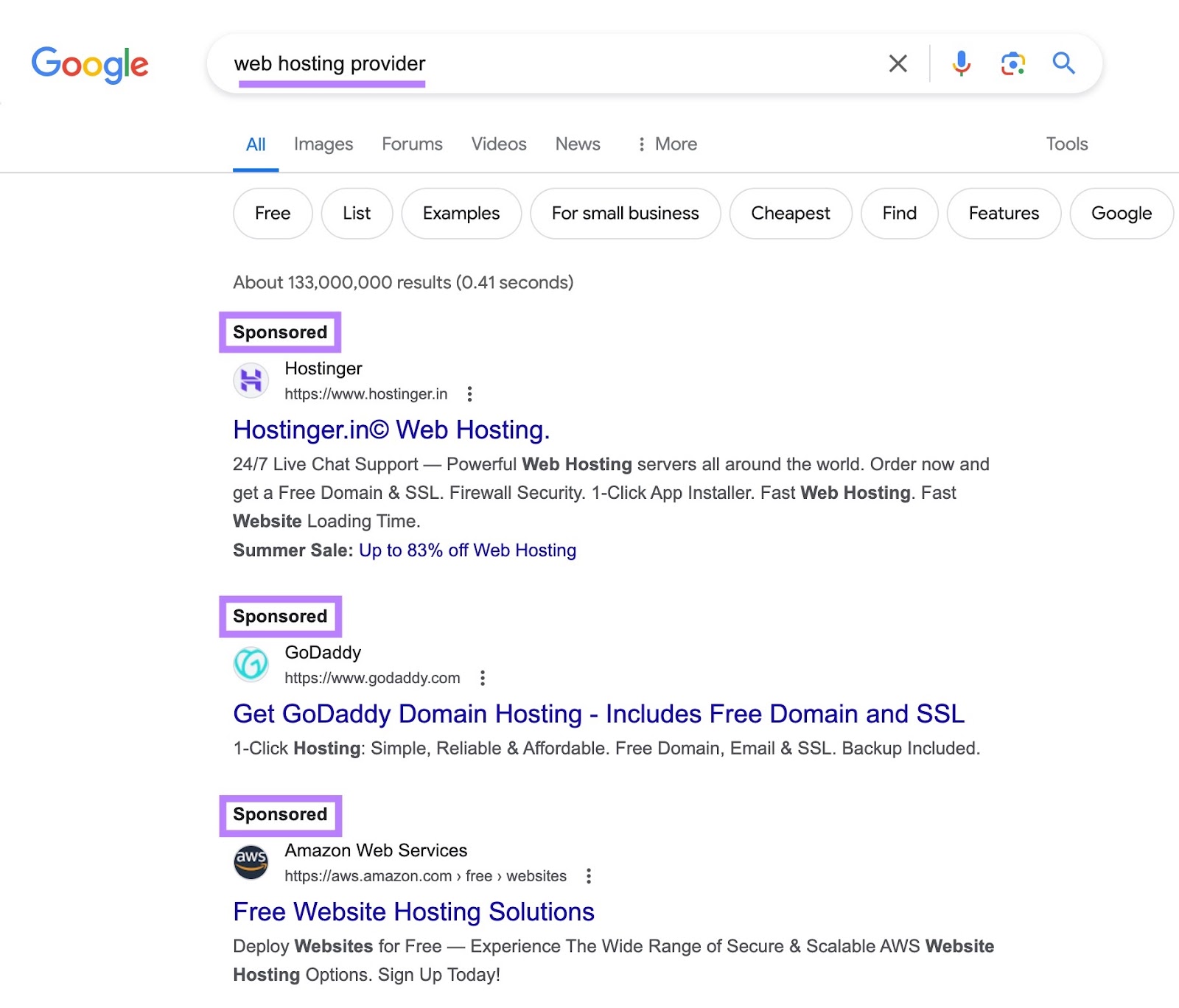Open the Hostinger.in Web Hosting result
Screen dimensions: 1179x1008
391,430
